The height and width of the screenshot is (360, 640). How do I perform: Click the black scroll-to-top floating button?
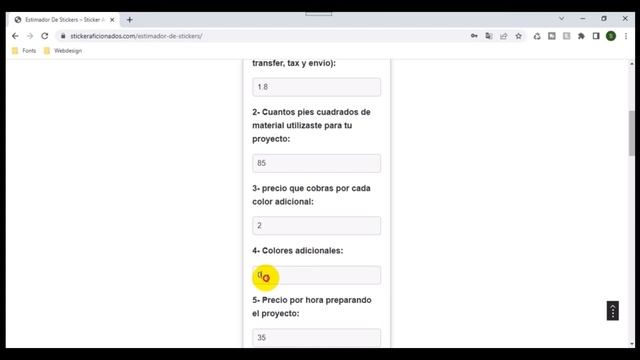click(612, 311)
